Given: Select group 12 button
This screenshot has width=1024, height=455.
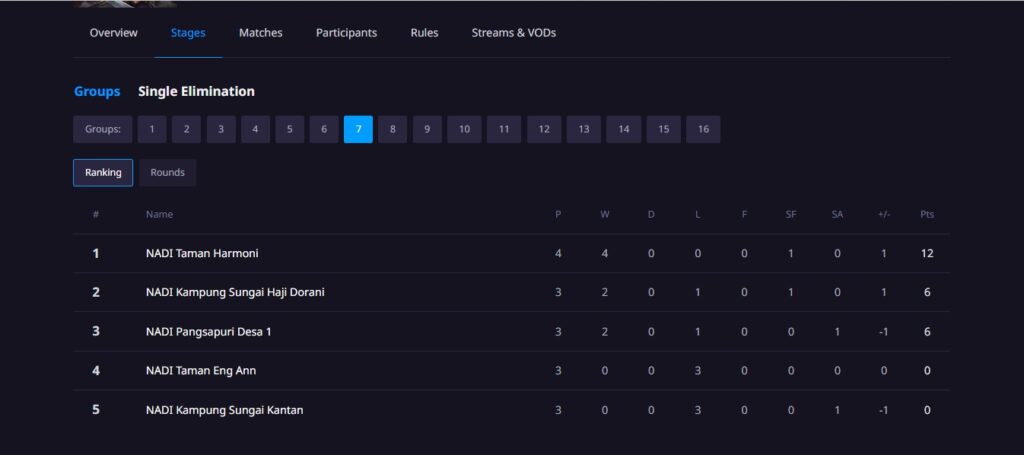Looking at the screenshot, I should 543,130.
